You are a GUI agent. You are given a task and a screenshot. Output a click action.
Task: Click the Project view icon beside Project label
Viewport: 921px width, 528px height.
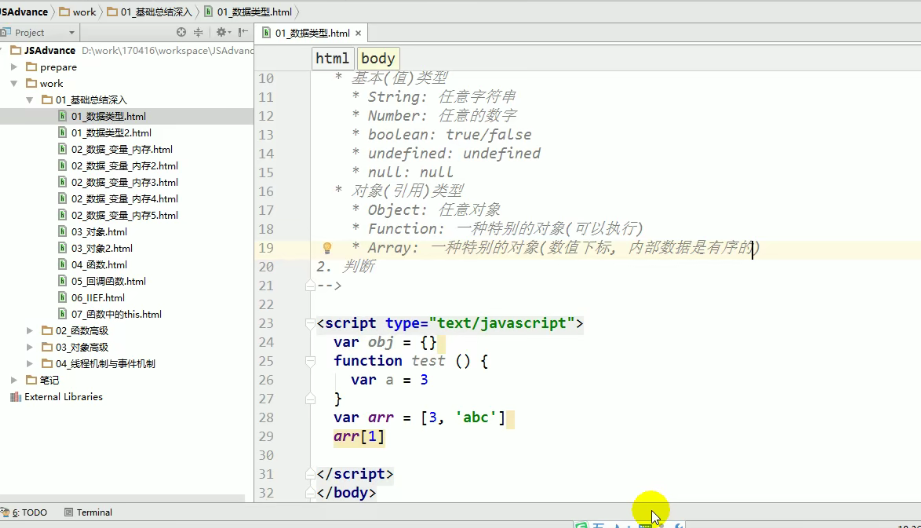(6, 32)
